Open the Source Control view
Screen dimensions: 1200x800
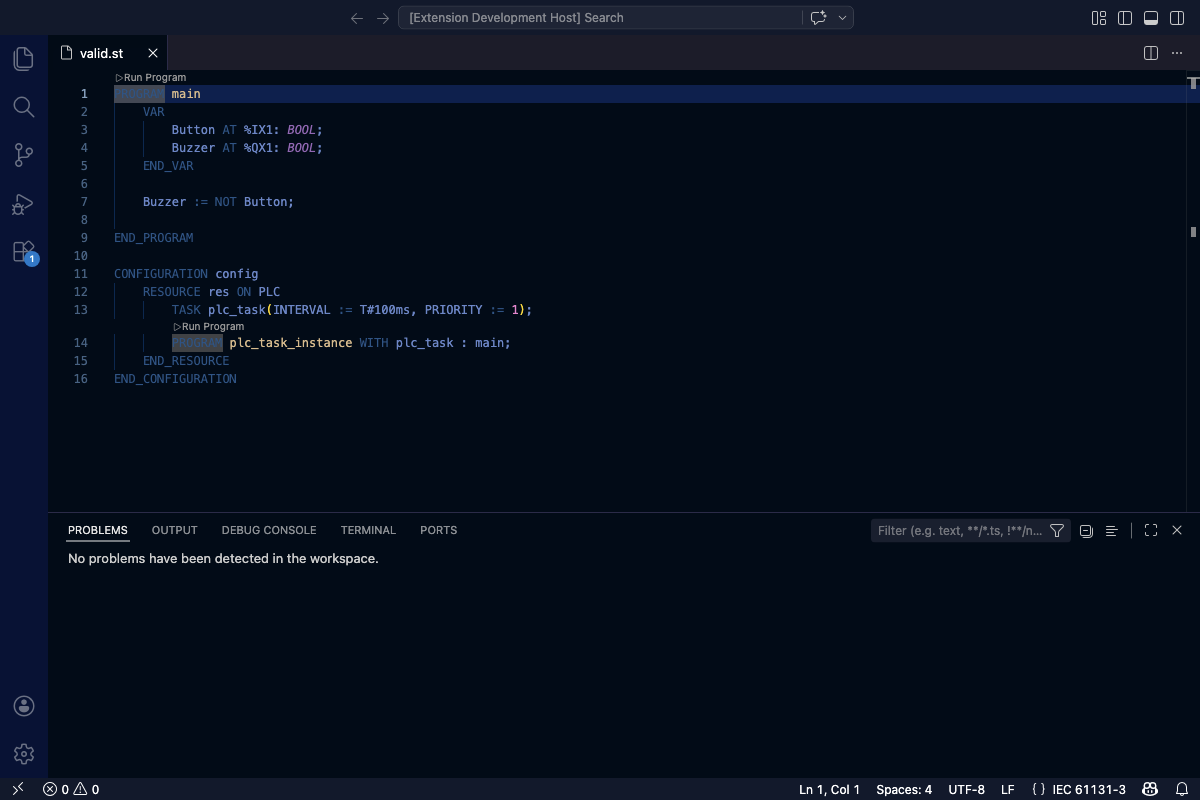coord(24,155)
